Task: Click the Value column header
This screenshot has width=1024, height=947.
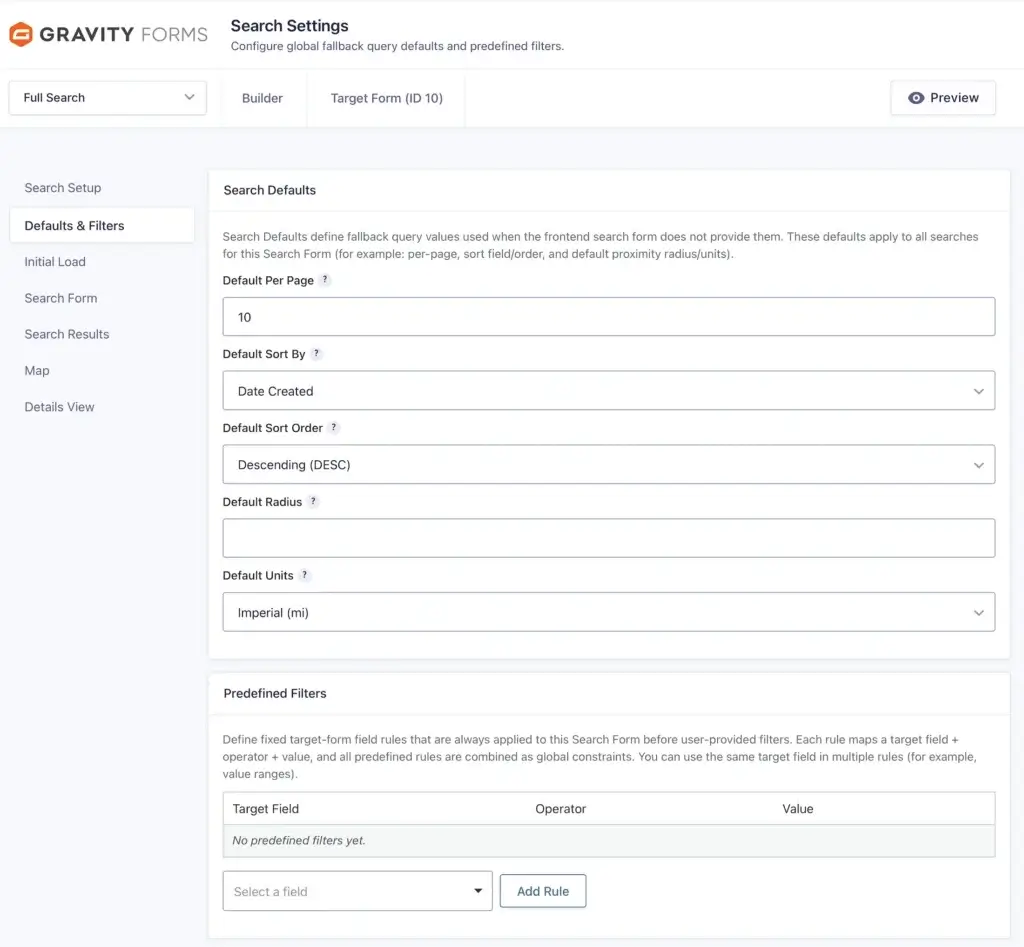Action: coord(797,809)
